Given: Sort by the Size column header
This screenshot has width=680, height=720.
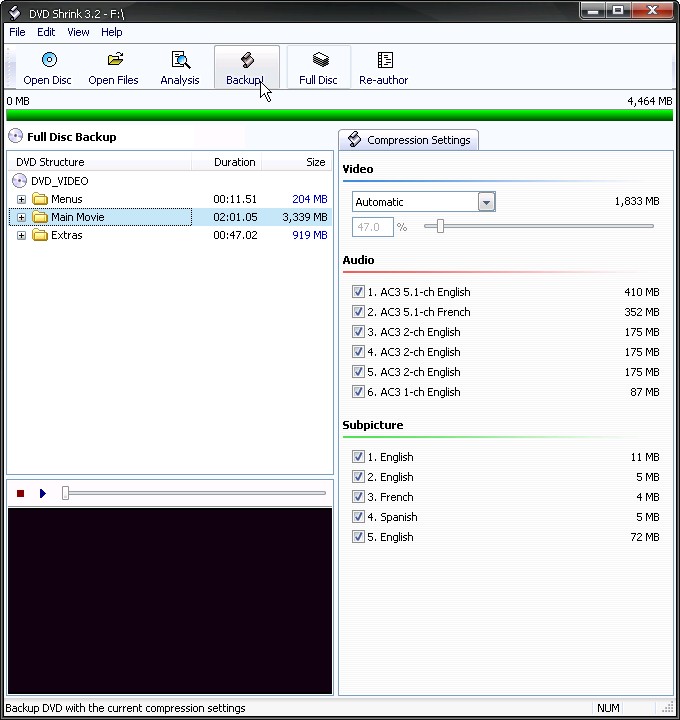Looking at the screenshot, I should pos(297,162).
